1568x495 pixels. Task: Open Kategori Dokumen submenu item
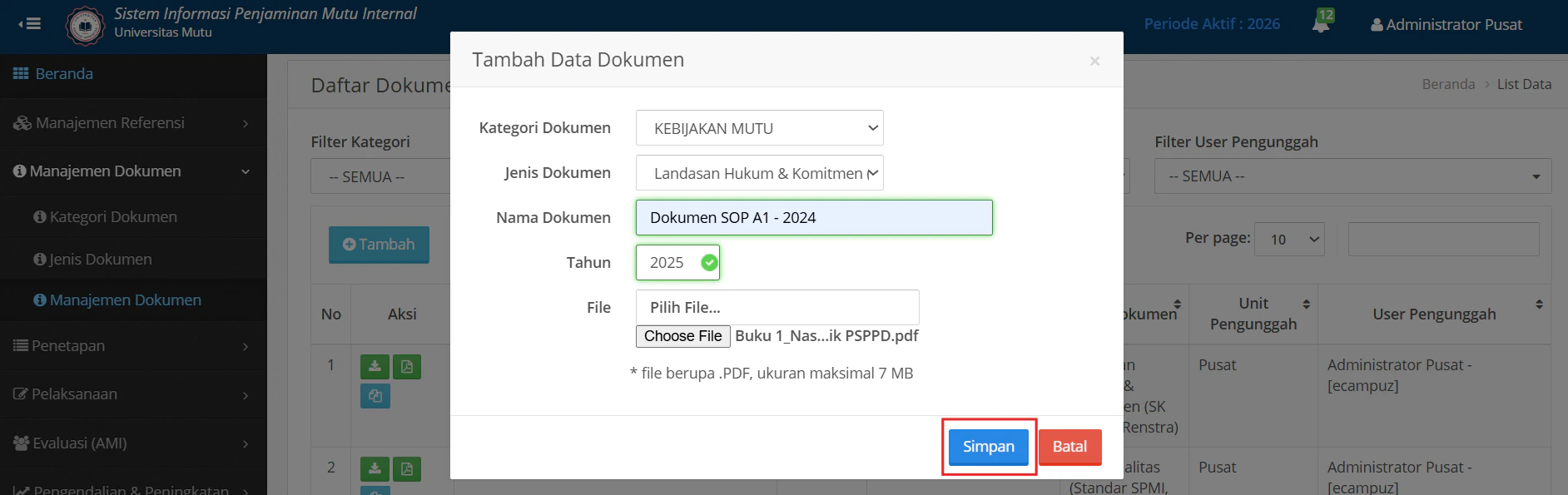coord(133,217)
